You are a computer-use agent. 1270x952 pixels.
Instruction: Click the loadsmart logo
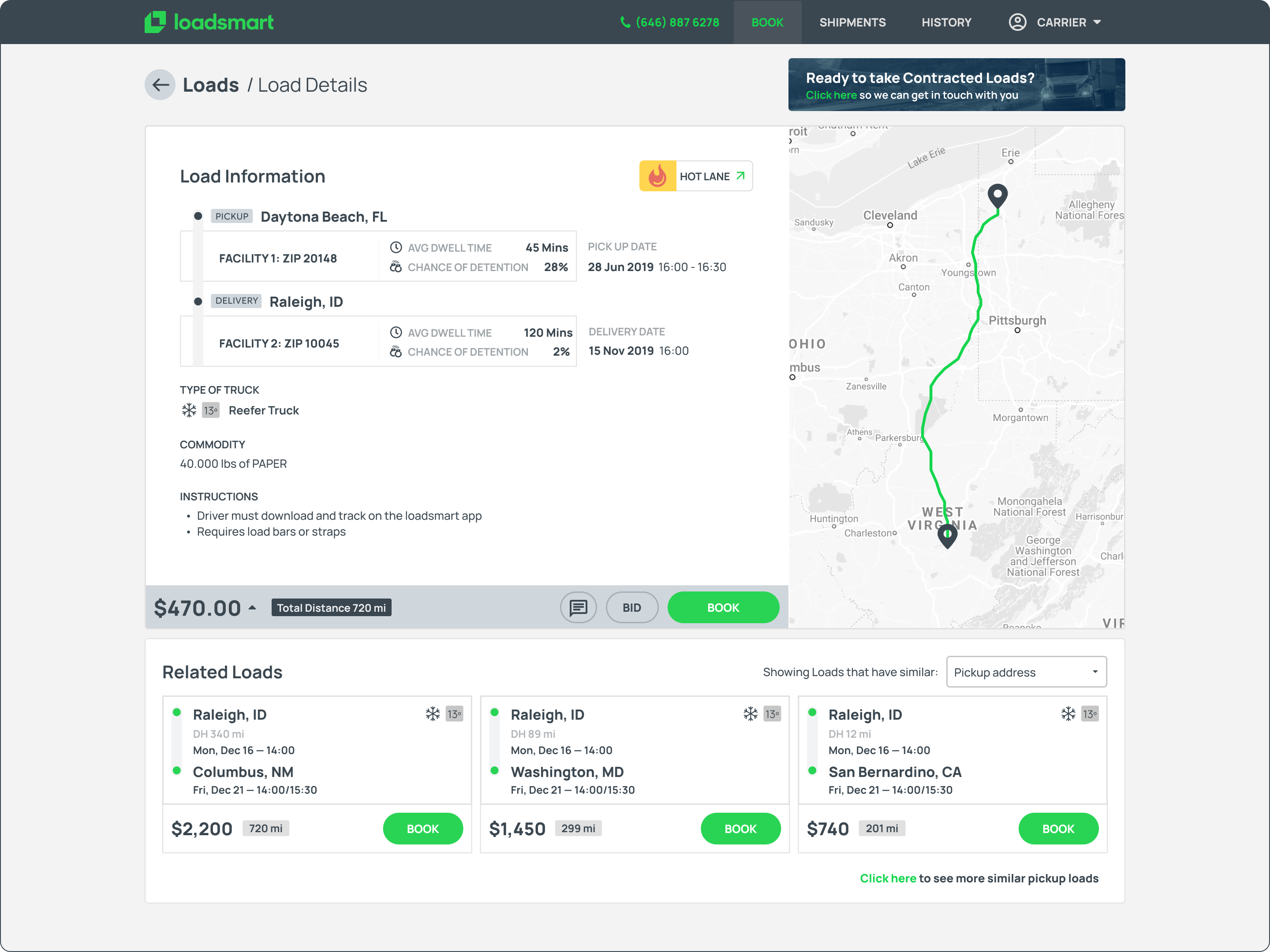pos(209,22)
